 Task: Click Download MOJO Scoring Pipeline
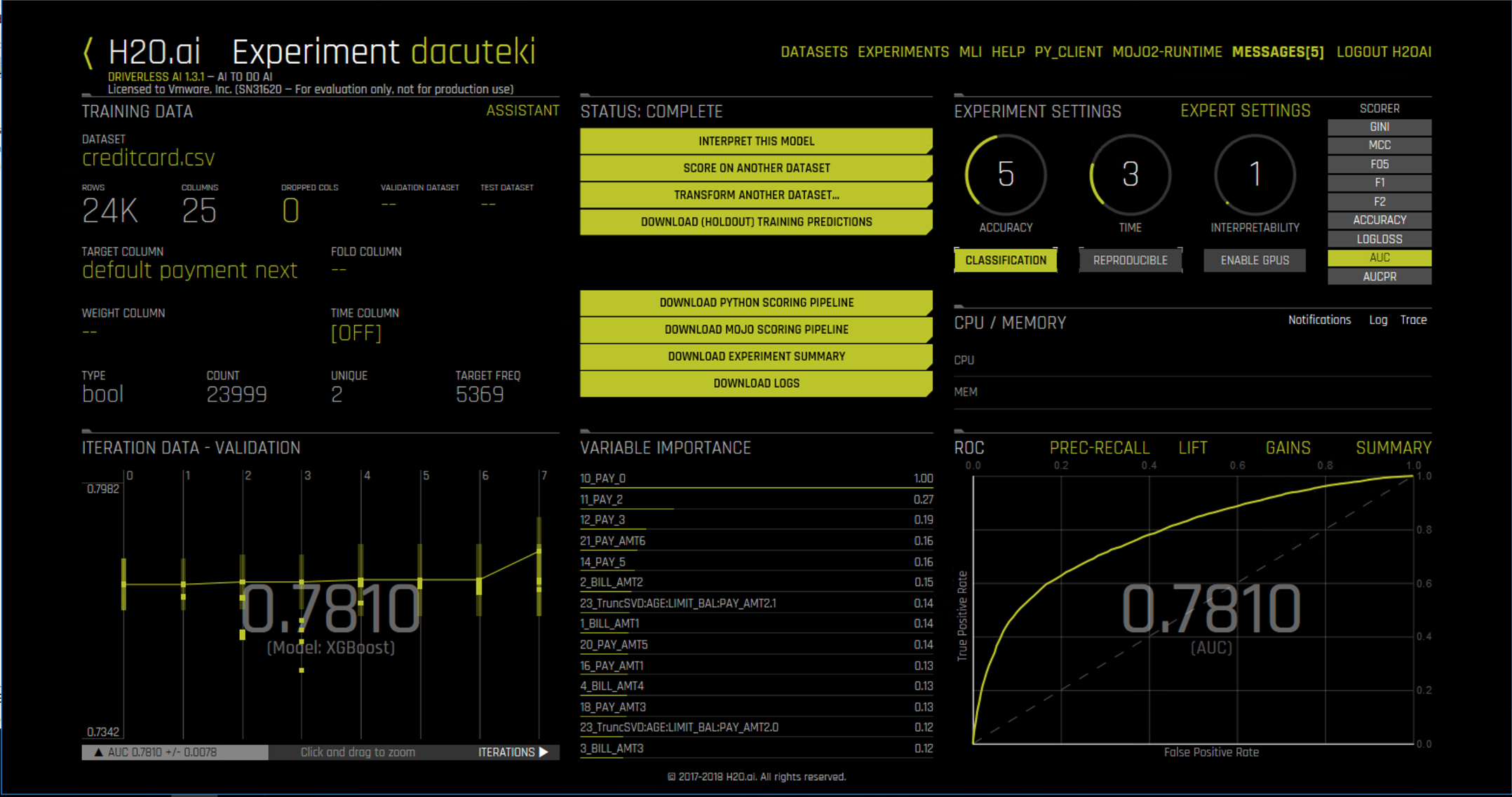(x=756, y=329)
